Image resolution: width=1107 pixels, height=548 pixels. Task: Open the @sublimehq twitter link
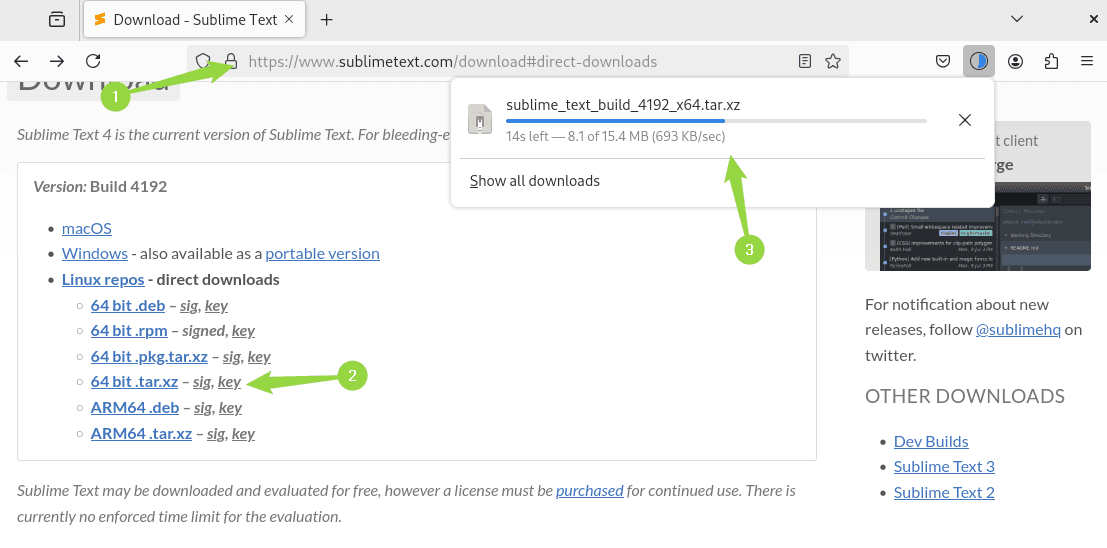click(x=1018, y=330)
